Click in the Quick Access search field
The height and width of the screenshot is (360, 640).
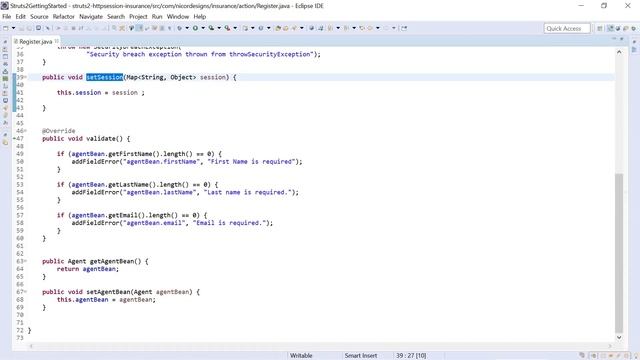(x=567, y=29)
